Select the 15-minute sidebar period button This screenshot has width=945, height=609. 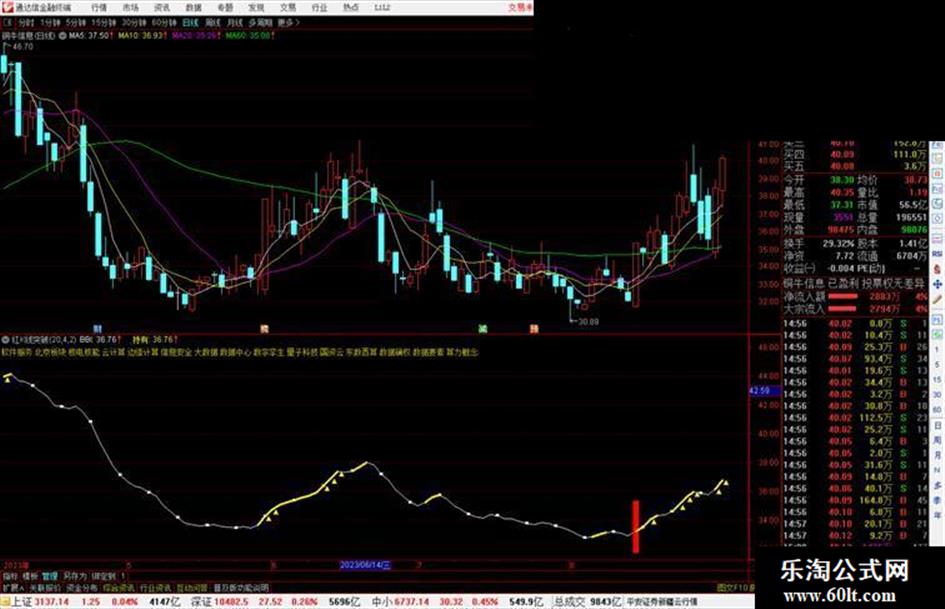pyautogui.click(x=937, y=380)
